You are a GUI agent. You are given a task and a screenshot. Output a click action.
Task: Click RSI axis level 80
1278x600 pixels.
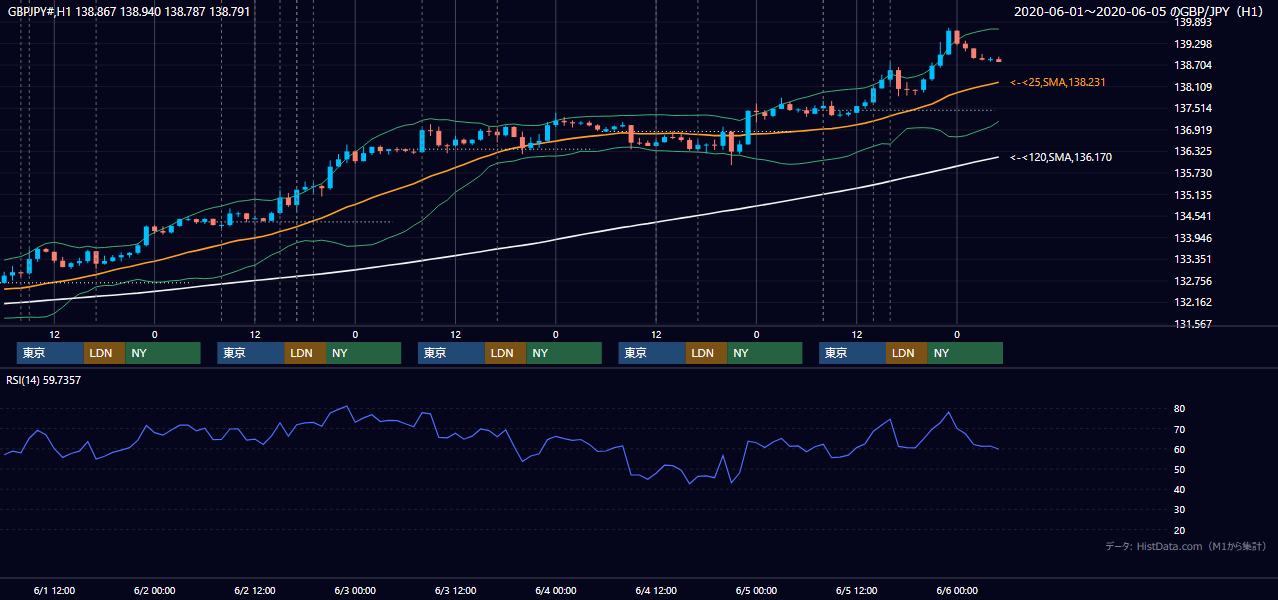(x=1180, y=409)
